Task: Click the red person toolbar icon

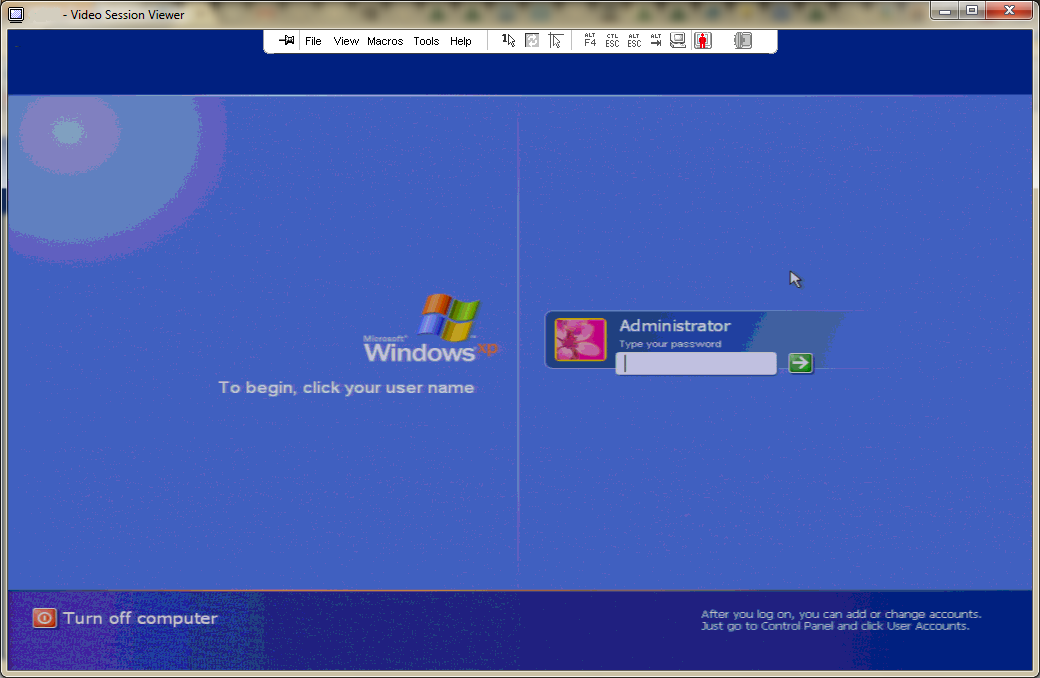Action: (x=703, y=40)
